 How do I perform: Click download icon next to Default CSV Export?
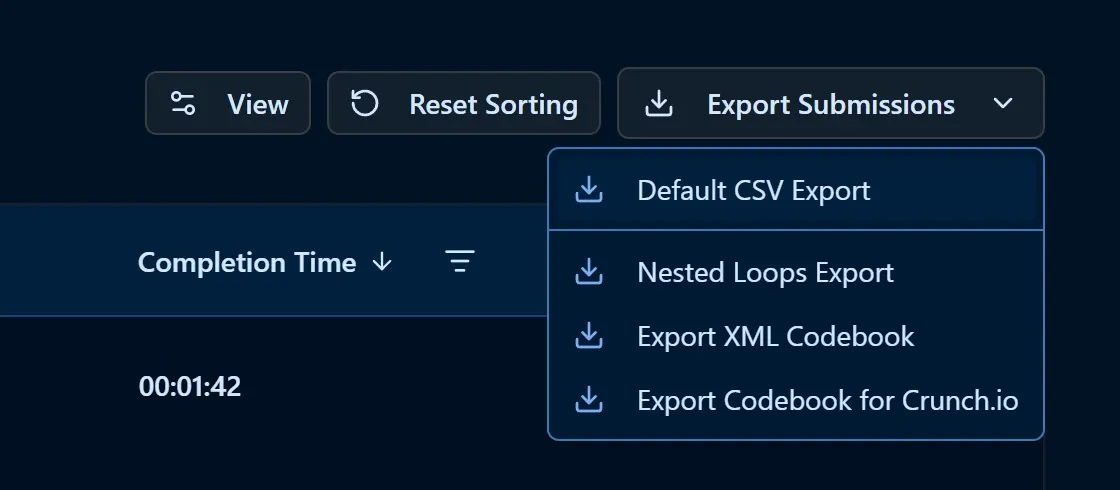click(x=589, y=190)
